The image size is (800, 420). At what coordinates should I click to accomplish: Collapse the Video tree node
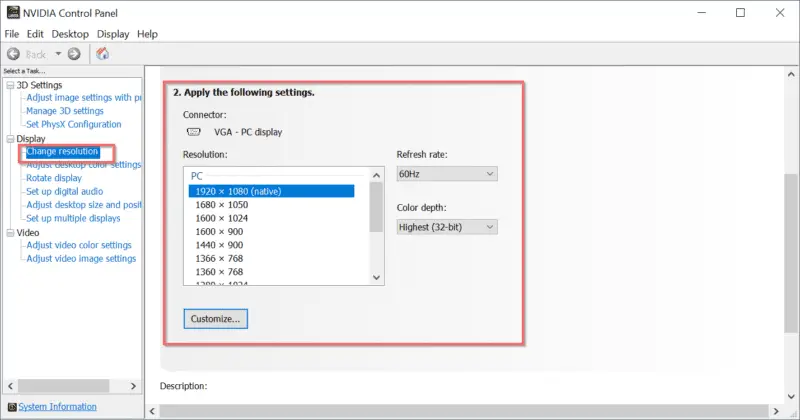[10, 233]
